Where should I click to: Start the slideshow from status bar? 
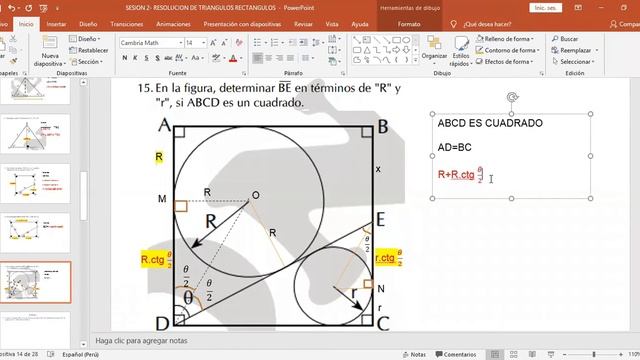[x=551, y=354]
